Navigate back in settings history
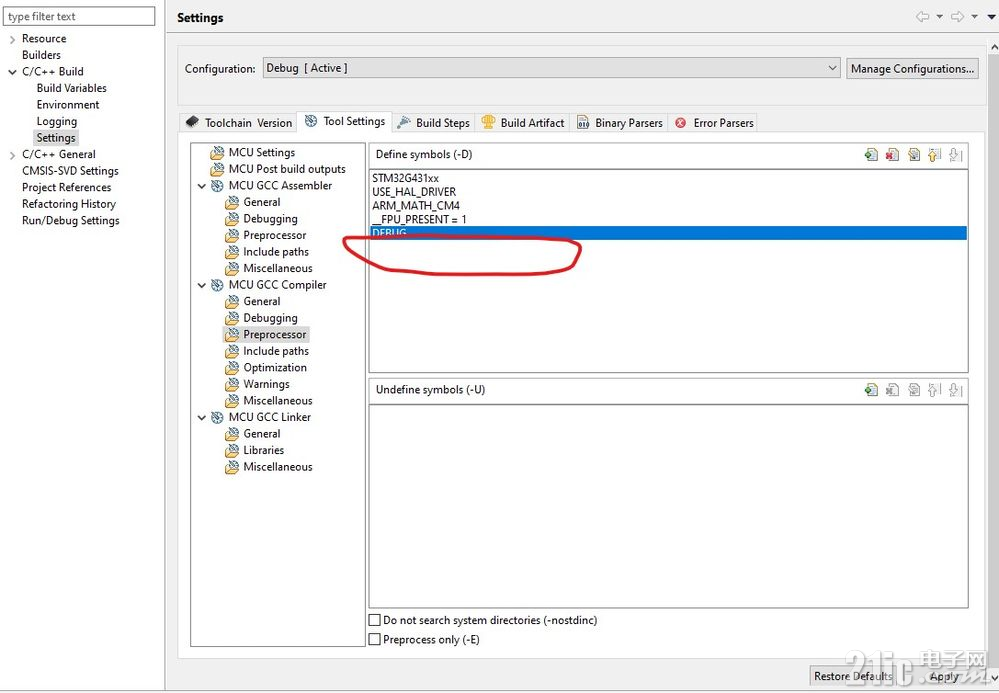The image size is (999, 693). (922, 17)
